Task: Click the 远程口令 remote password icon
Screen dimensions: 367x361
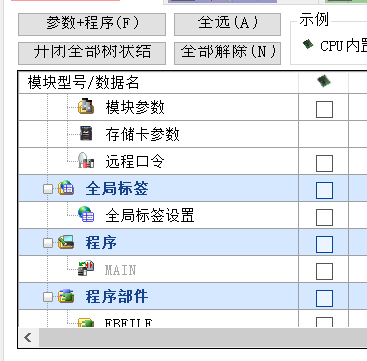Action: pyautogui.click(x=86, y=161)
